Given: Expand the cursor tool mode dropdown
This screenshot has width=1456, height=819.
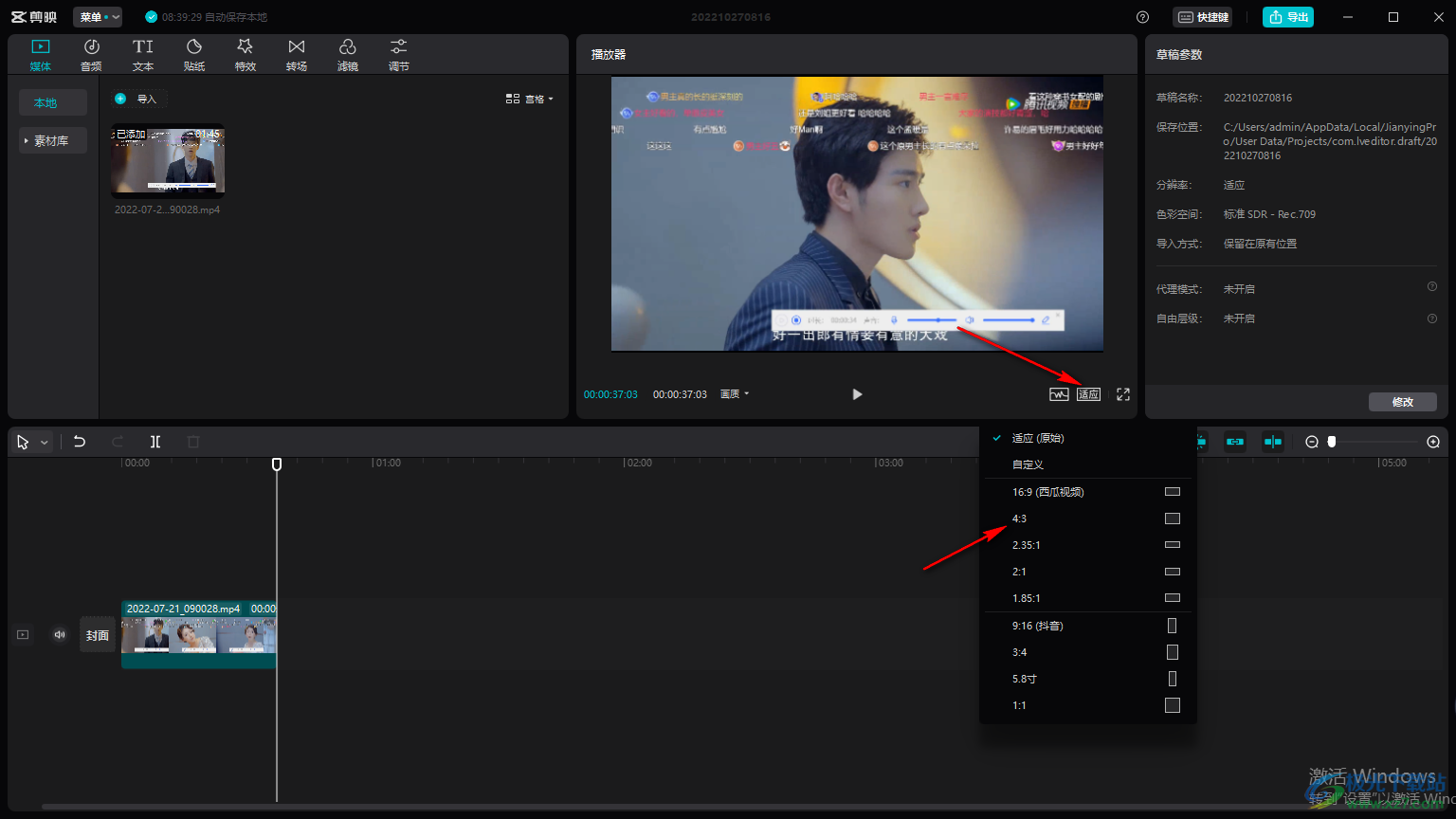Looking at the screenshot, I should click(x=44, y=443).
